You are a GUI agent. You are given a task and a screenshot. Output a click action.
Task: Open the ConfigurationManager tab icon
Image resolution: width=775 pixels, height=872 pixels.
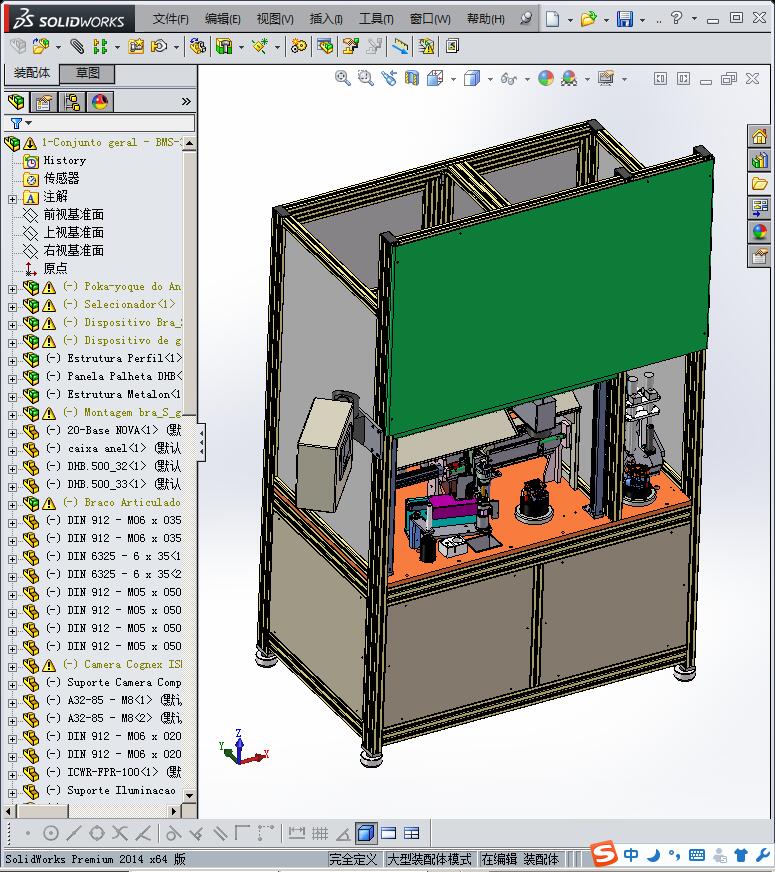(x=71, y=101)
